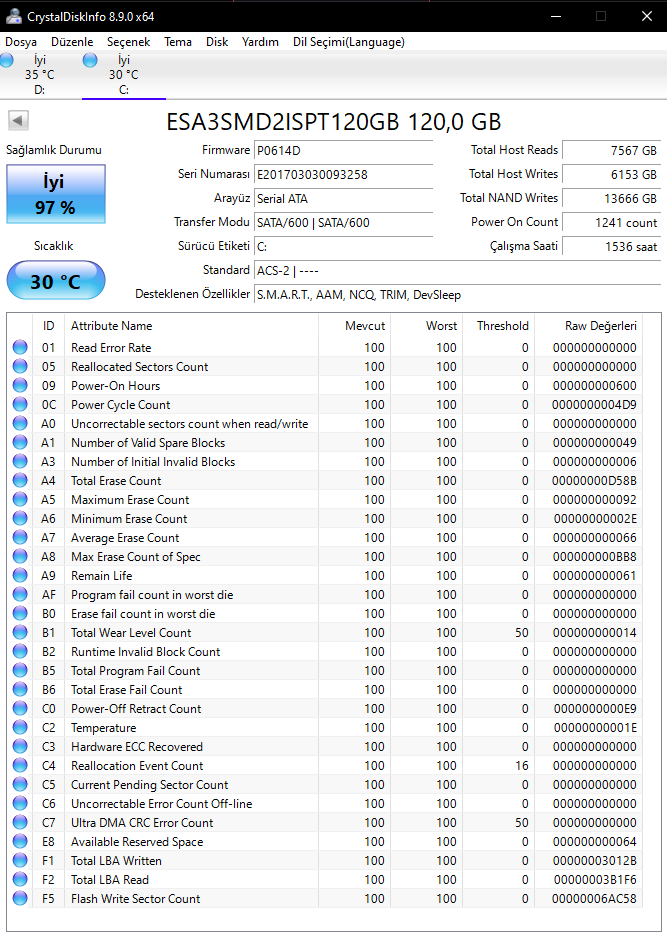Click the status orb for Temperature row

(20, 728)
